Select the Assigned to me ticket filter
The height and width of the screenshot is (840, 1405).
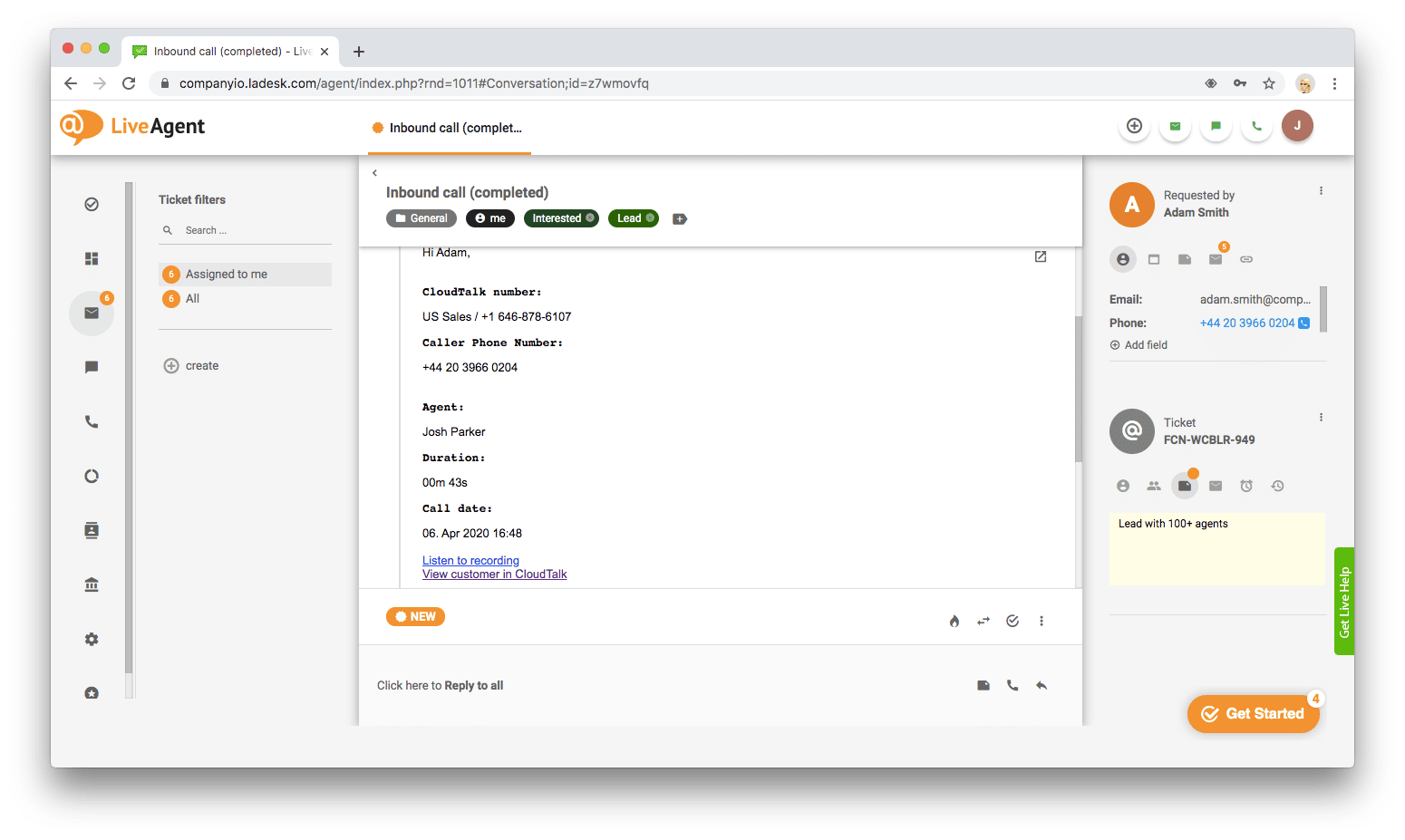tap(226, 273)
